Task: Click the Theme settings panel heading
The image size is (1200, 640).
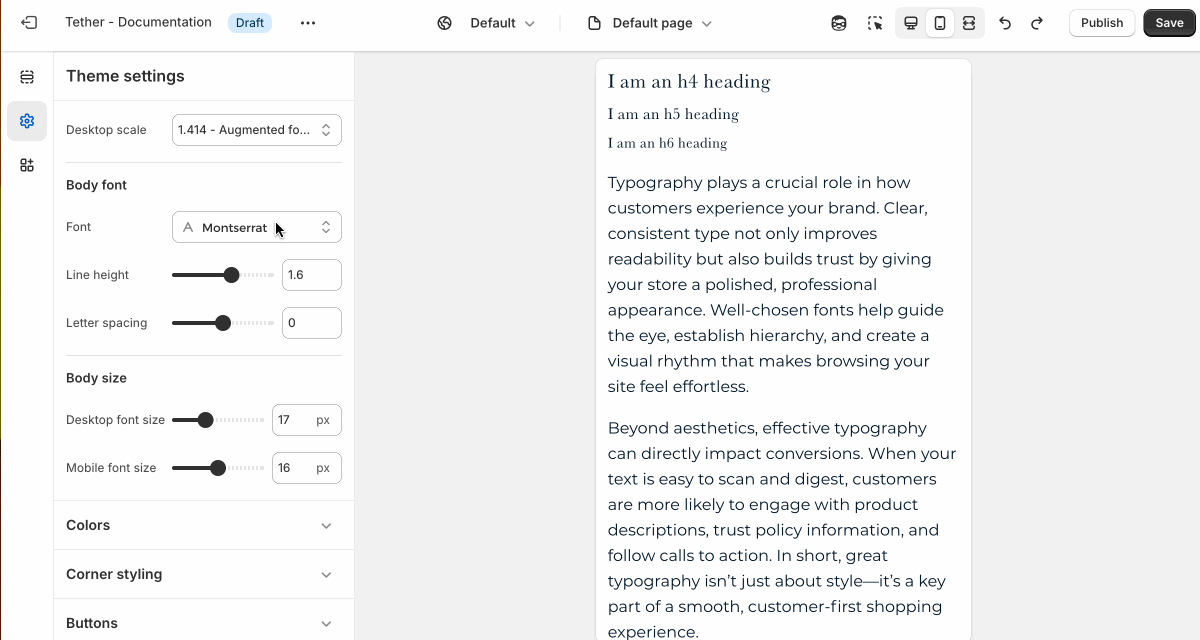Action: pyautogui.click(x=125, y=76)
